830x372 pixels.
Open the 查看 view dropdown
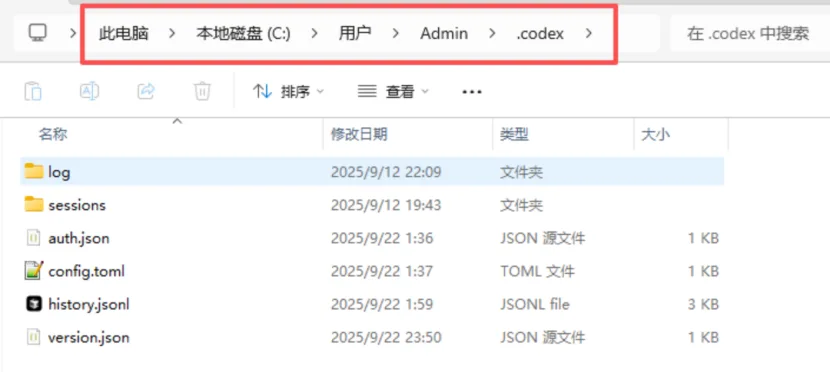[393, 92]
